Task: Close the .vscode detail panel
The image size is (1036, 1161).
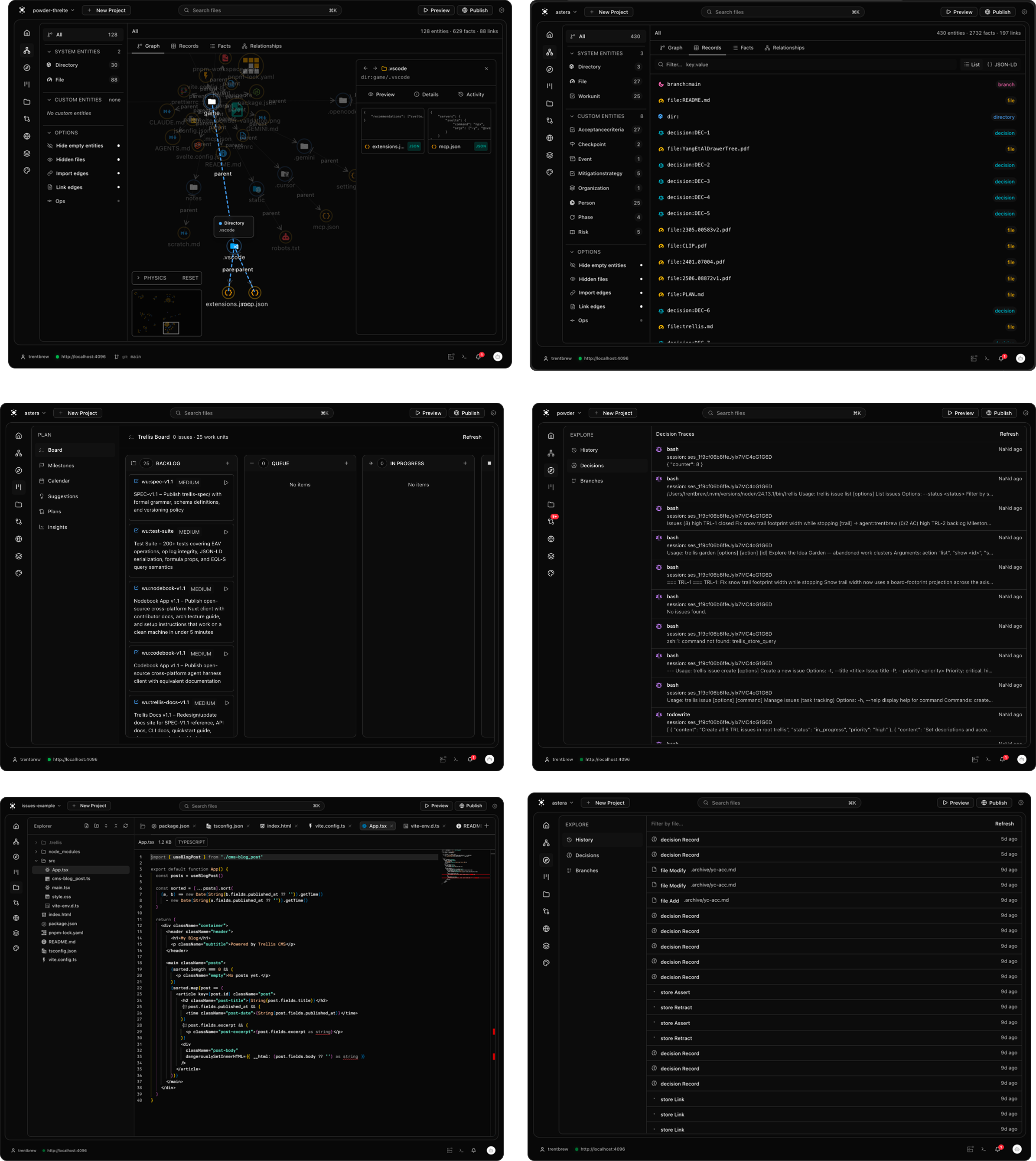Action: 486,68
